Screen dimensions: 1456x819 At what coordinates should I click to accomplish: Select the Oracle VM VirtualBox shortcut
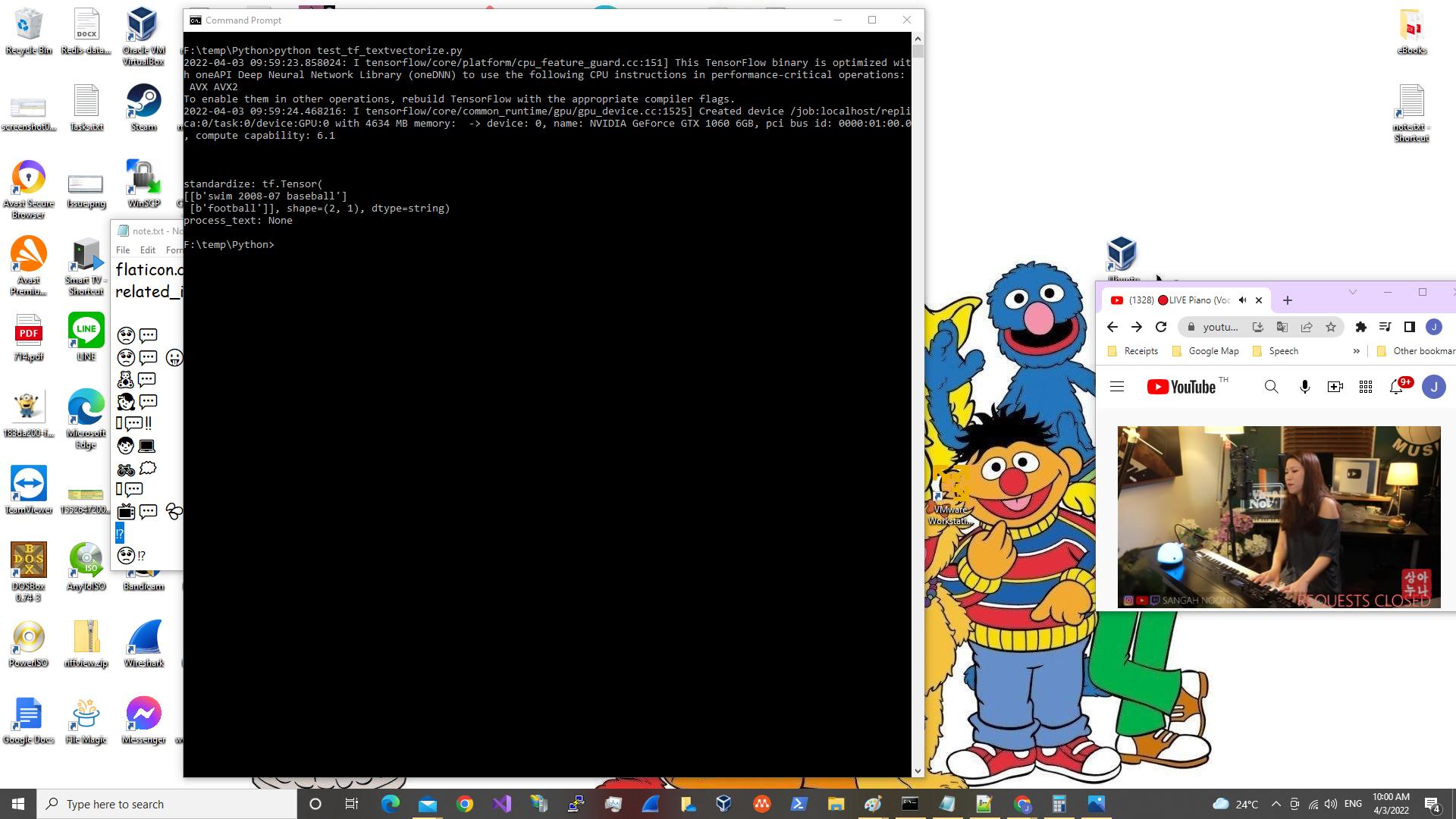[143, 36]
